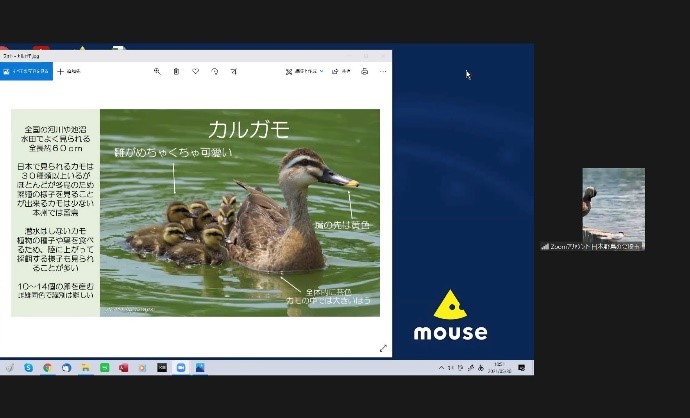Switch to Zoom from the taskbar
Viewport: 690px width, 418px height.
[181, 367]
